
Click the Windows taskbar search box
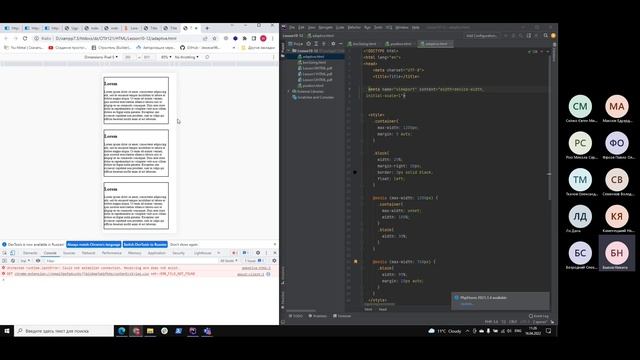click(64, 331)
